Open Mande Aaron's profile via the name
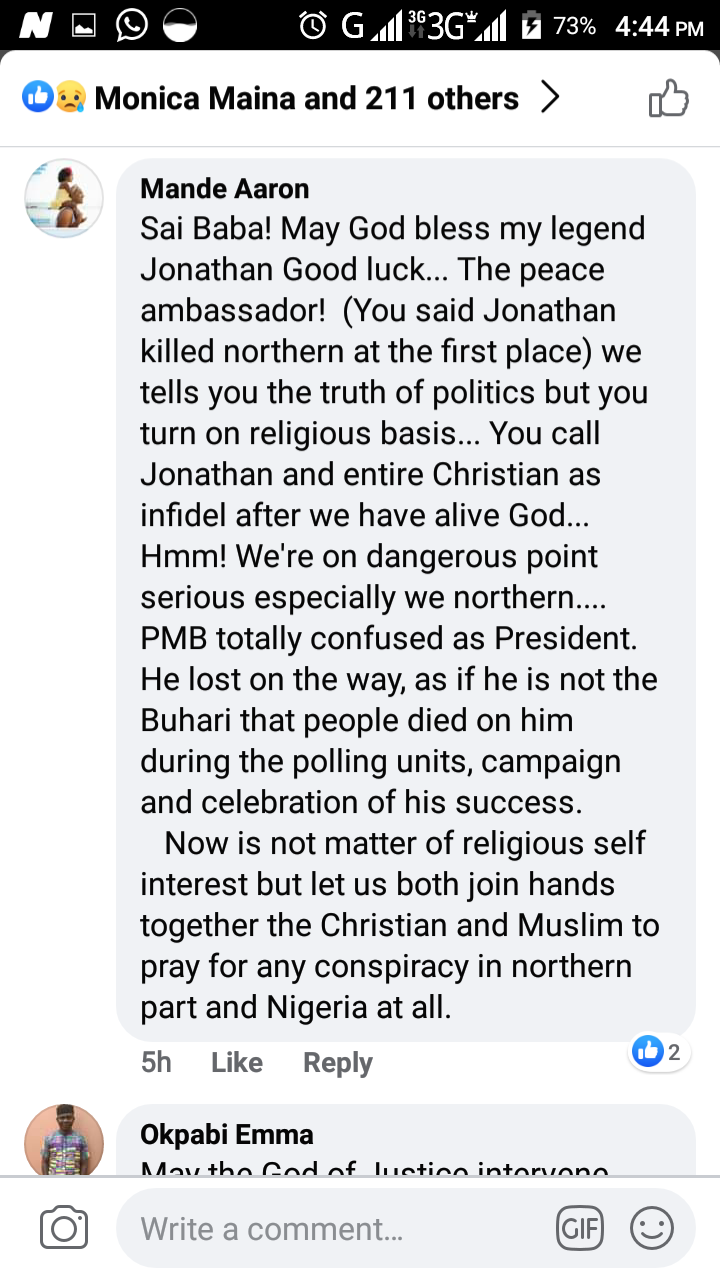This screenshot has height=1280, width=720. click(225, 188)
